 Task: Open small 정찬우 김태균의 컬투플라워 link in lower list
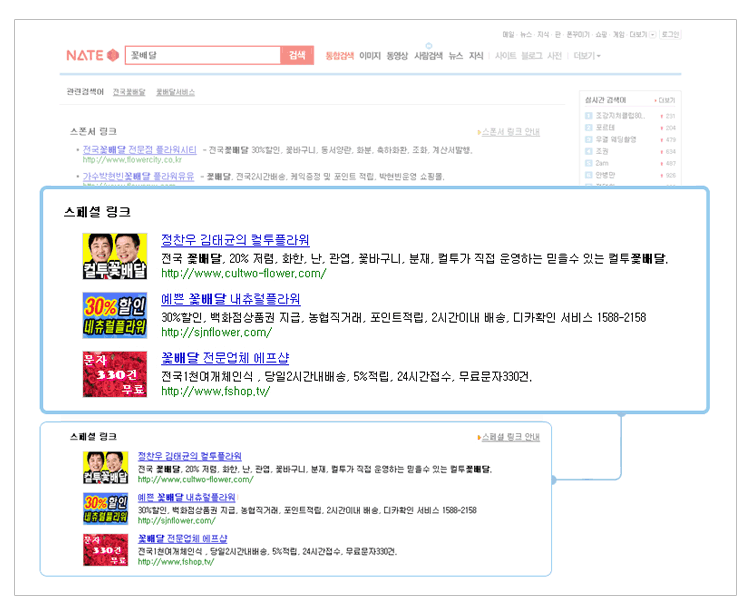point(190,456)
